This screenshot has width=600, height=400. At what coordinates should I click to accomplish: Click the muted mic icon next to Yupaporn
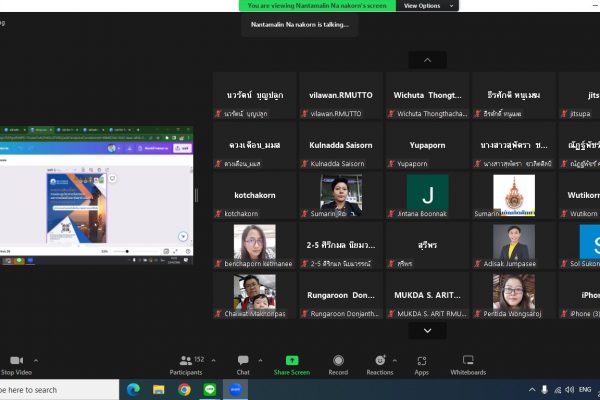(x=391, y=164)
